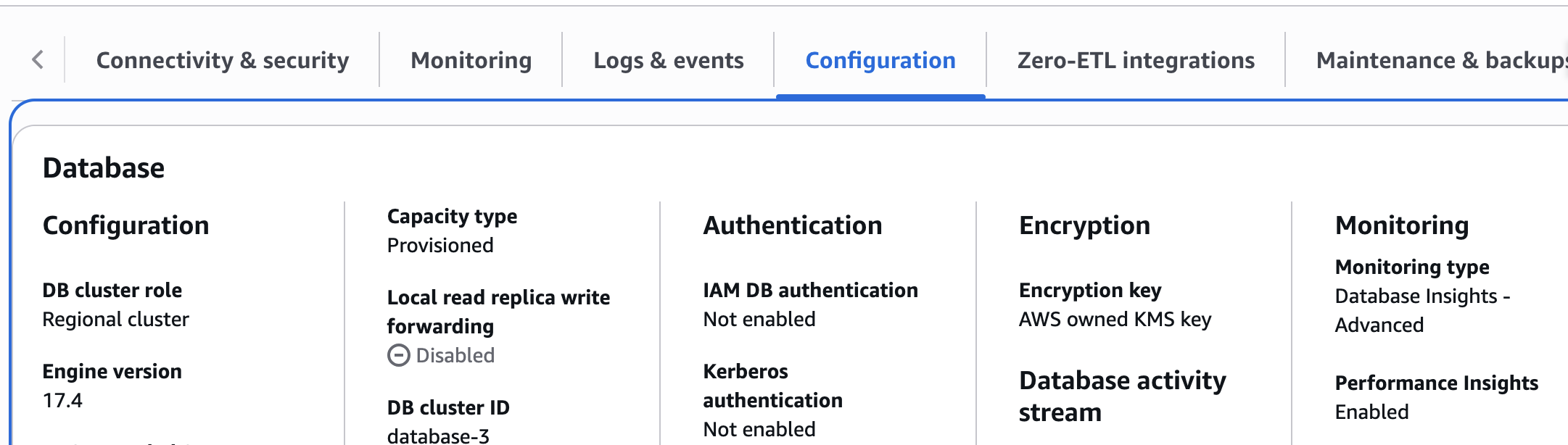1568x445 pixels.
Task: Click the Database section heading
Action: (x=104, y=168)
